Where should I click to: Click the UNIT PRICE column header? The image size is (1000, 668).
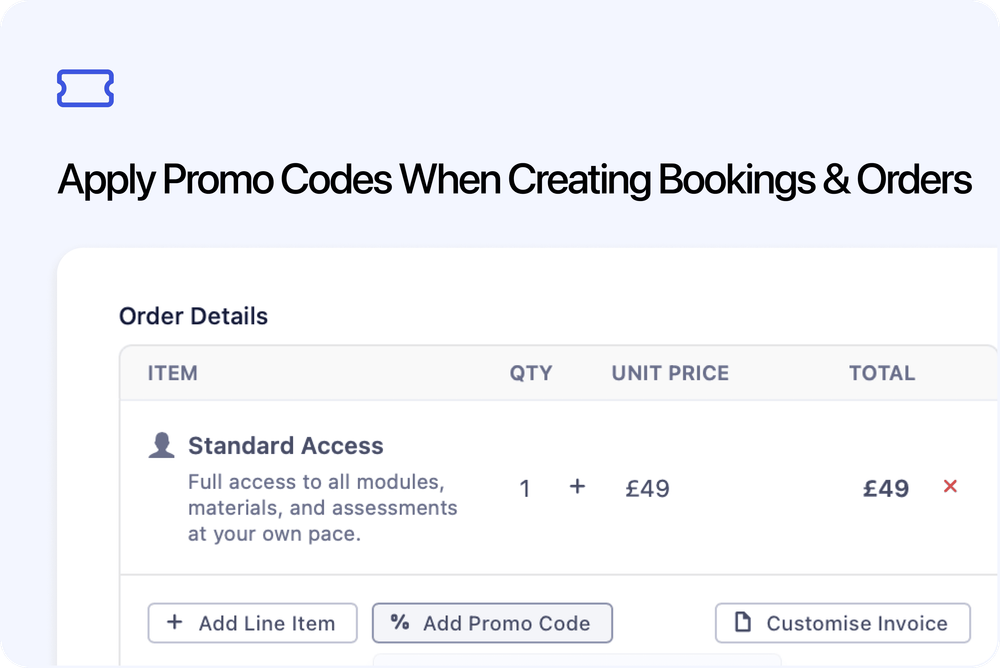[x=670, y=373]
